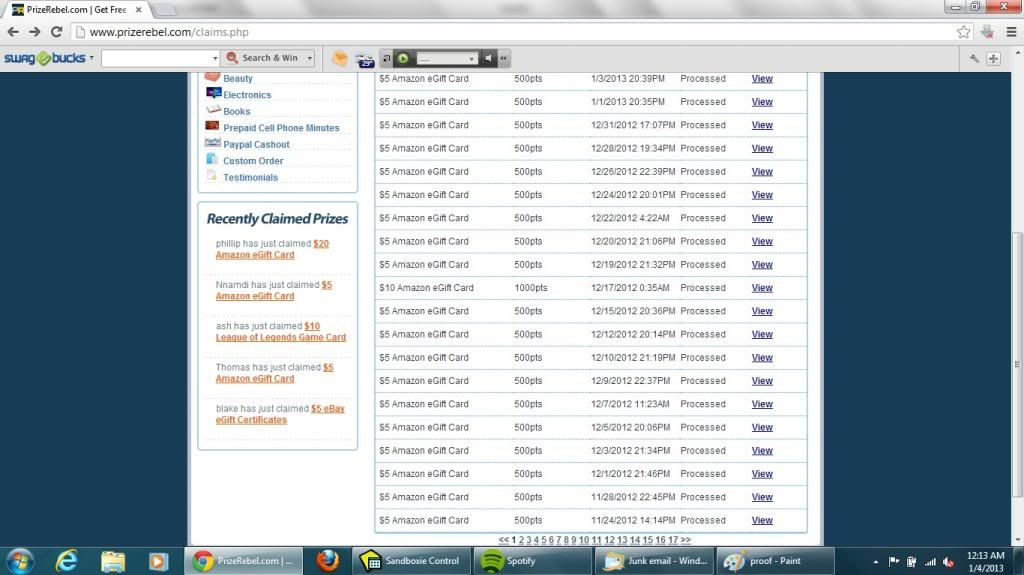
Task: Open the Chrome hamburger menu
Action: [x=1011, y=32]
